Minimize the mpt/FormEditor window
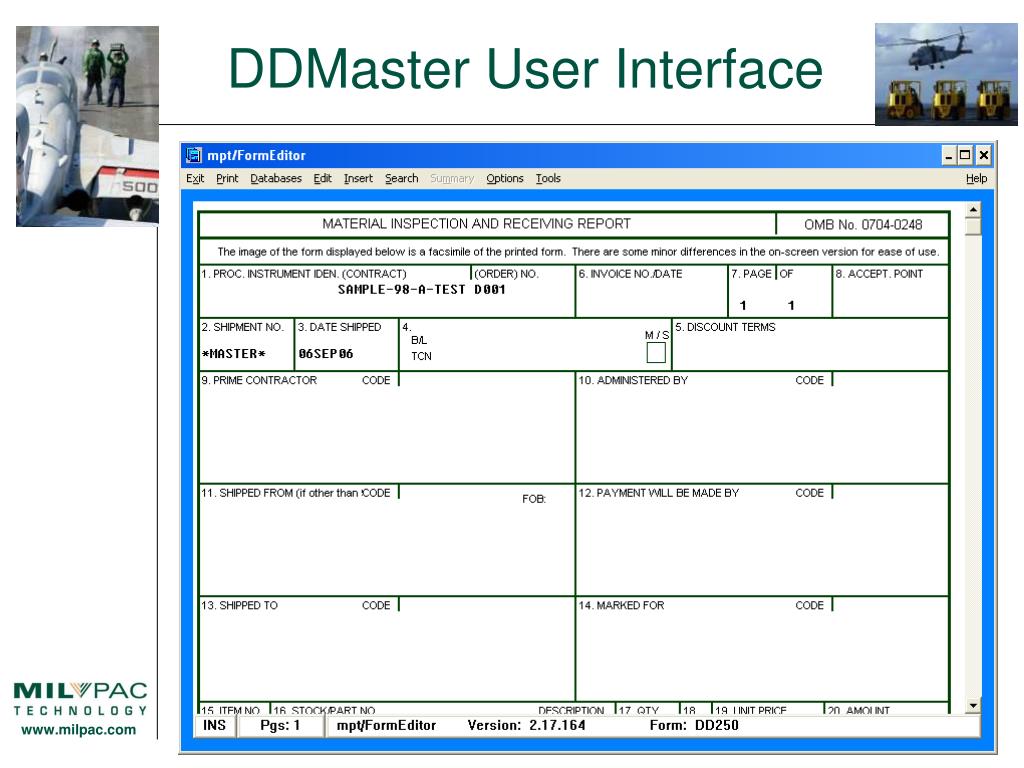 [x=948, y=155]
